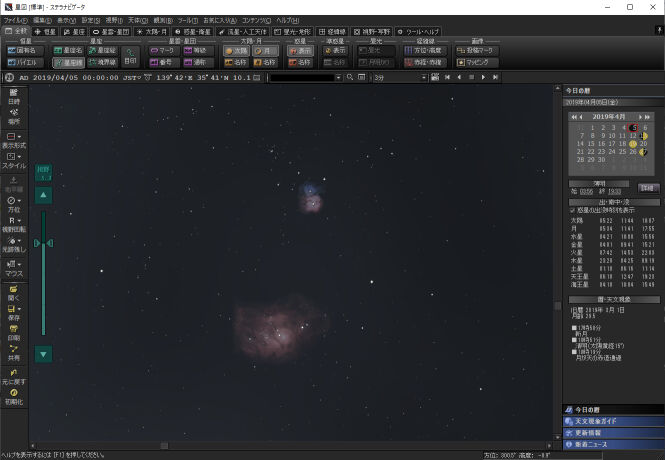Viewport: 665px width, 460px height.
Task: Click the 詳細 details button
Action: click(648, 188)
